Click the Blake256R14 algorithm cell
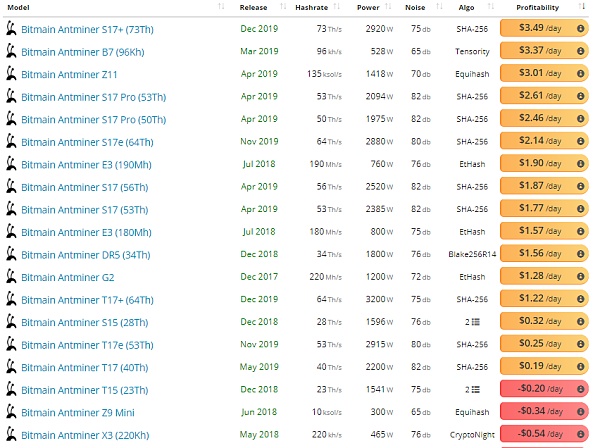Screen dimensions: 600x448 [472, 254]
